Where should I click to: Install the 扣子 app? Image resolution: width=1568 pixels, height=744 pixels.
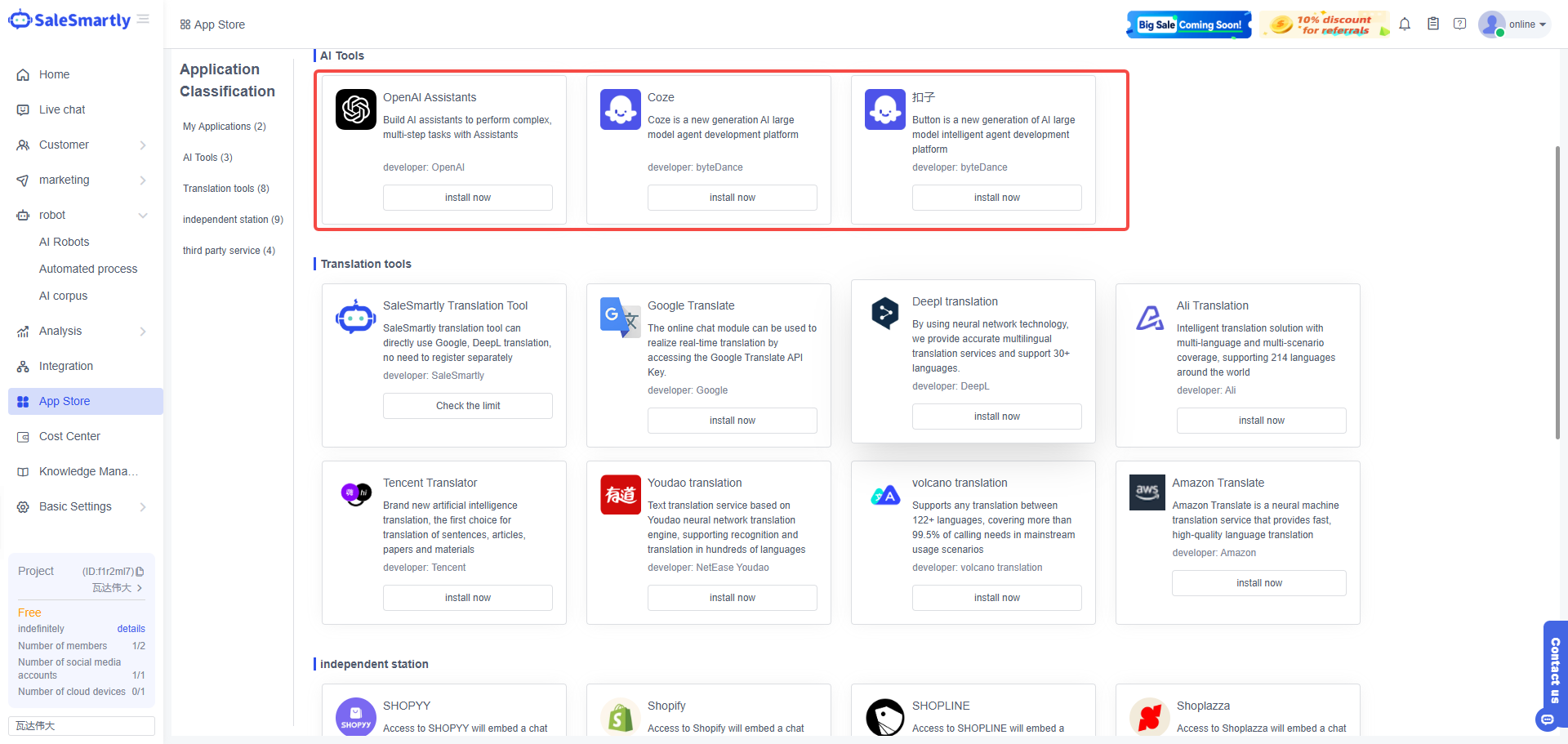click(x=997, y=198)
